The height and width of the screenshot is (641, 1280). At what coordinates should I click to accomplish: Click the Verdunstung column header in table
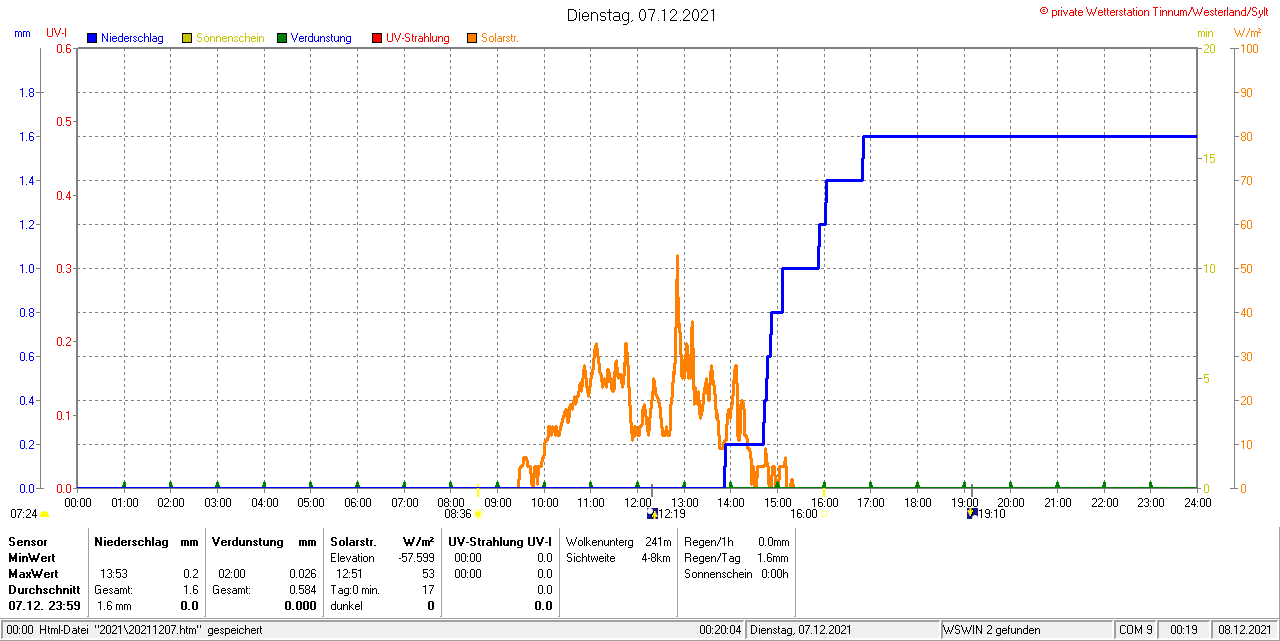click(248, 541)
